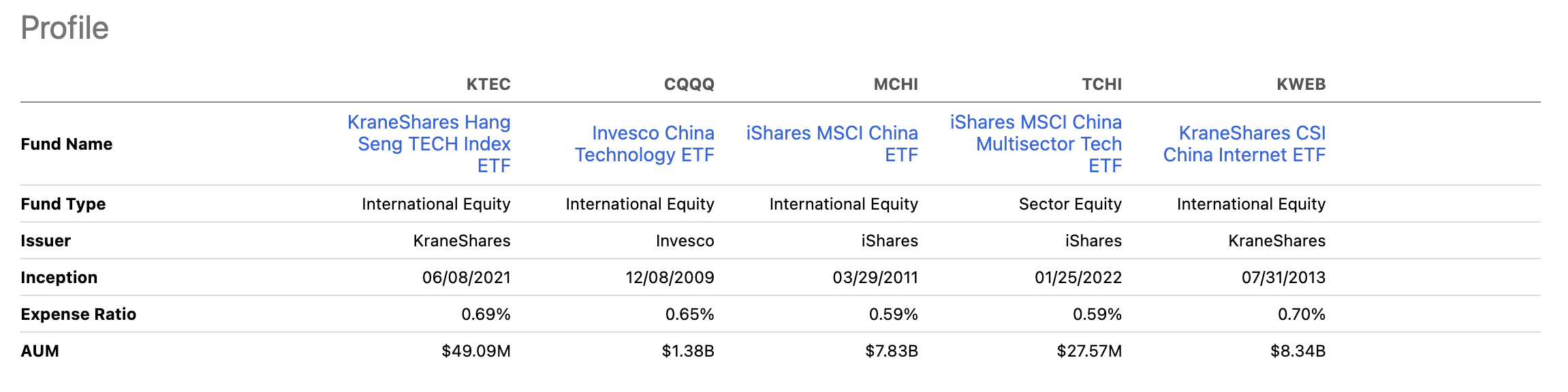Select the Sector Equity fund type cell
The width and height of the screenshot is (1568, 392).
[1069, 204]
